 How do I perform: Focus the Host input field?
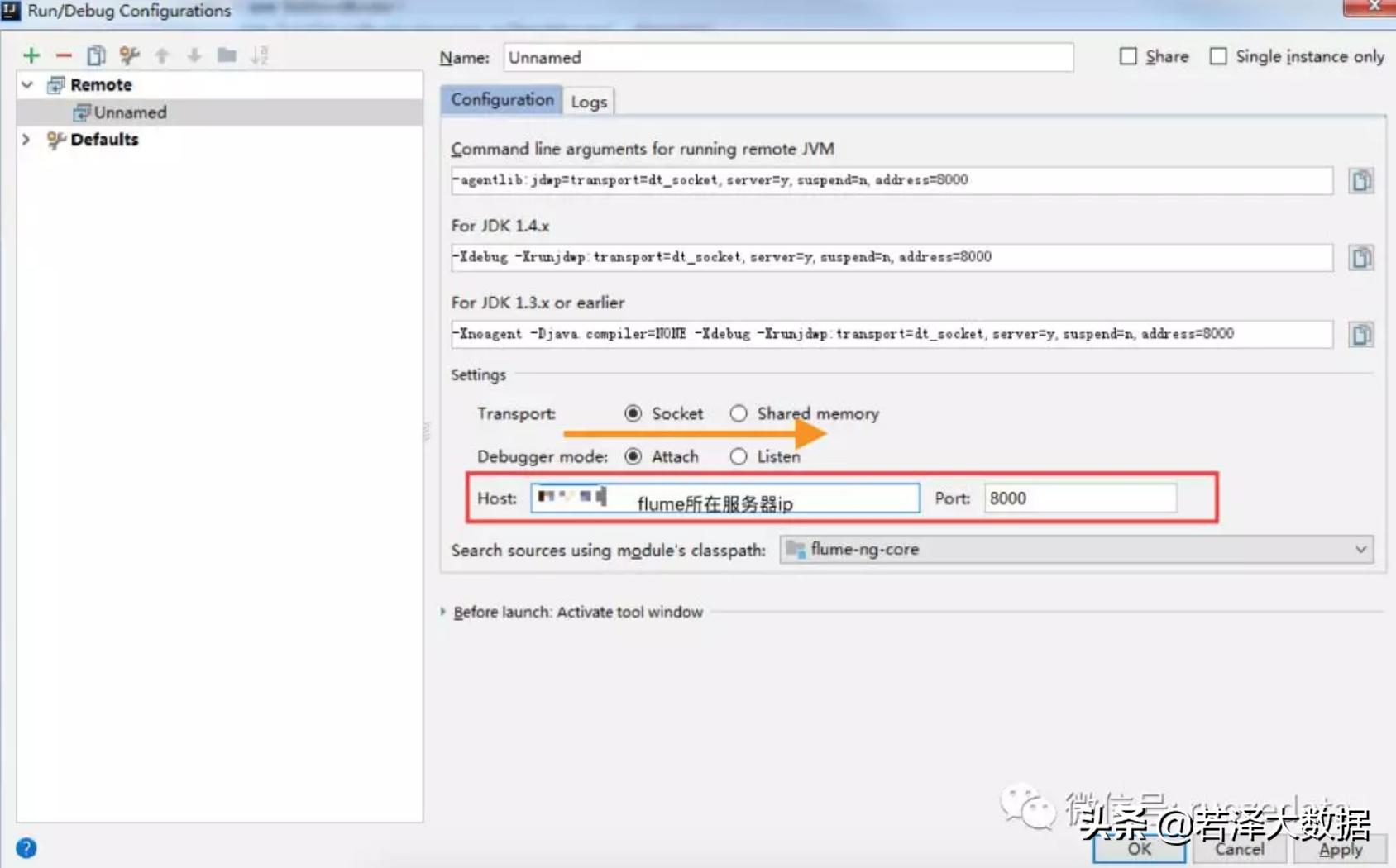(725, 498)
